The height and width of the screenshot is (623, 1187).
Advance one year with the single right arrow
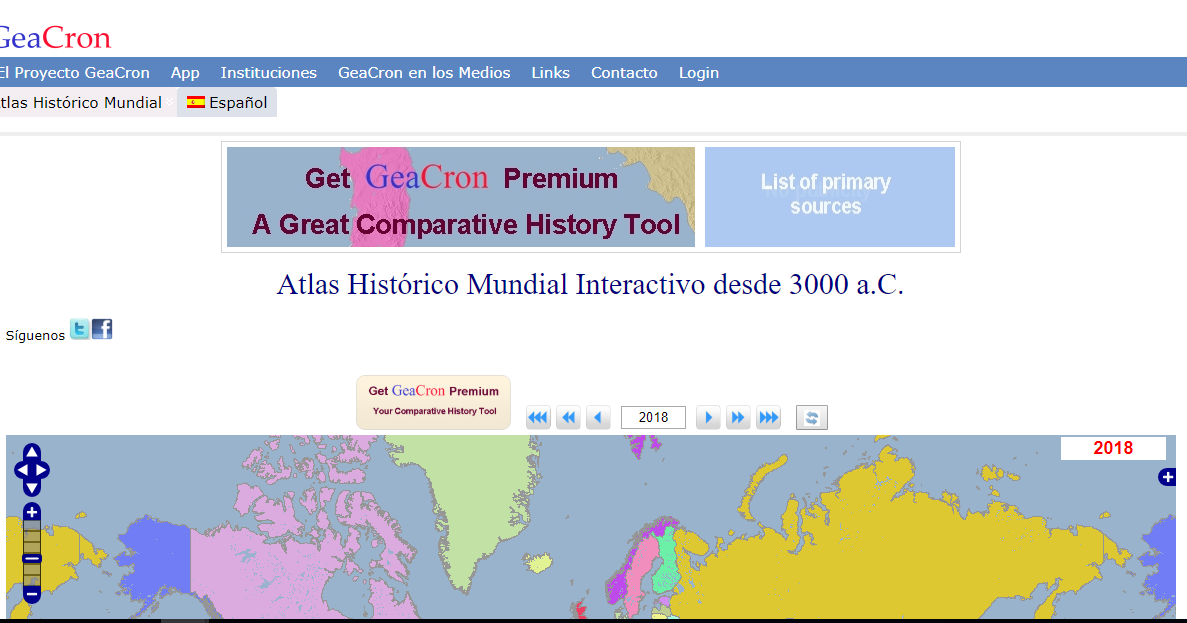(708, 417)
